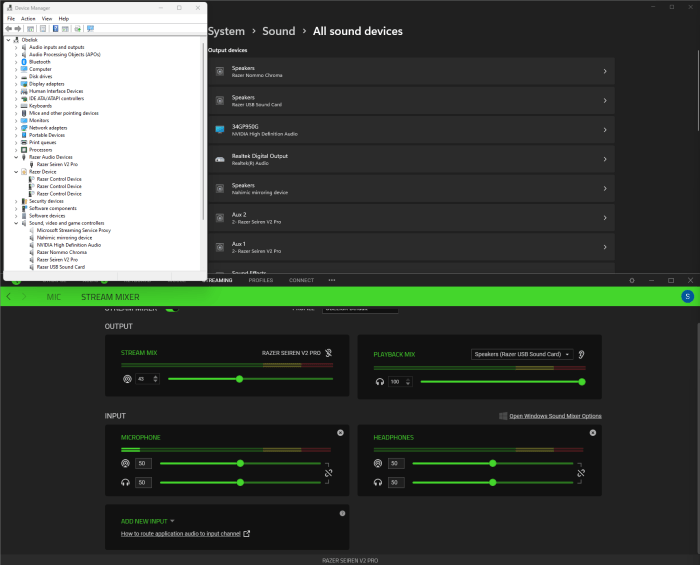The width and height of the screenshot is (700, 565).
Task: Switch to Synapse Profiles tab
Action: pyautogui.click(x=261, y=280)
